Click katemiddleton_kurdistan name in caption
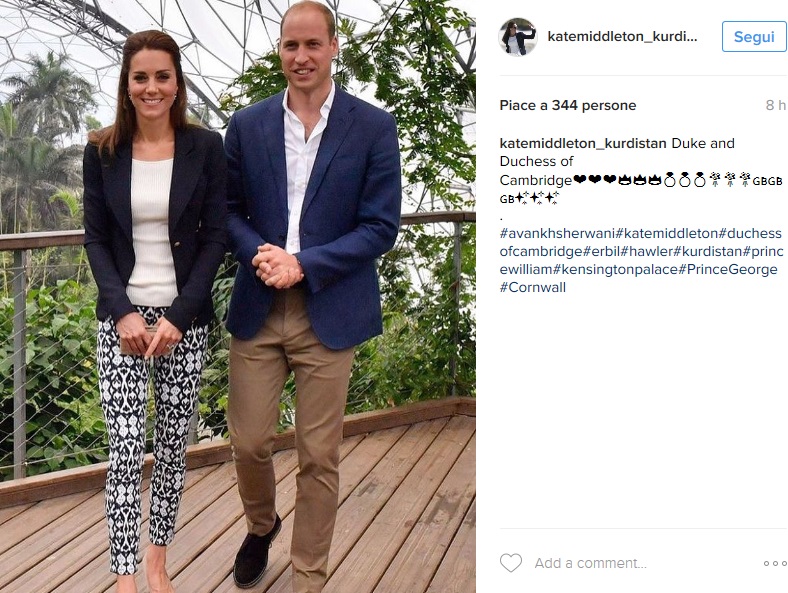This screenshot has width=788, height=593. tap(583, 143)
